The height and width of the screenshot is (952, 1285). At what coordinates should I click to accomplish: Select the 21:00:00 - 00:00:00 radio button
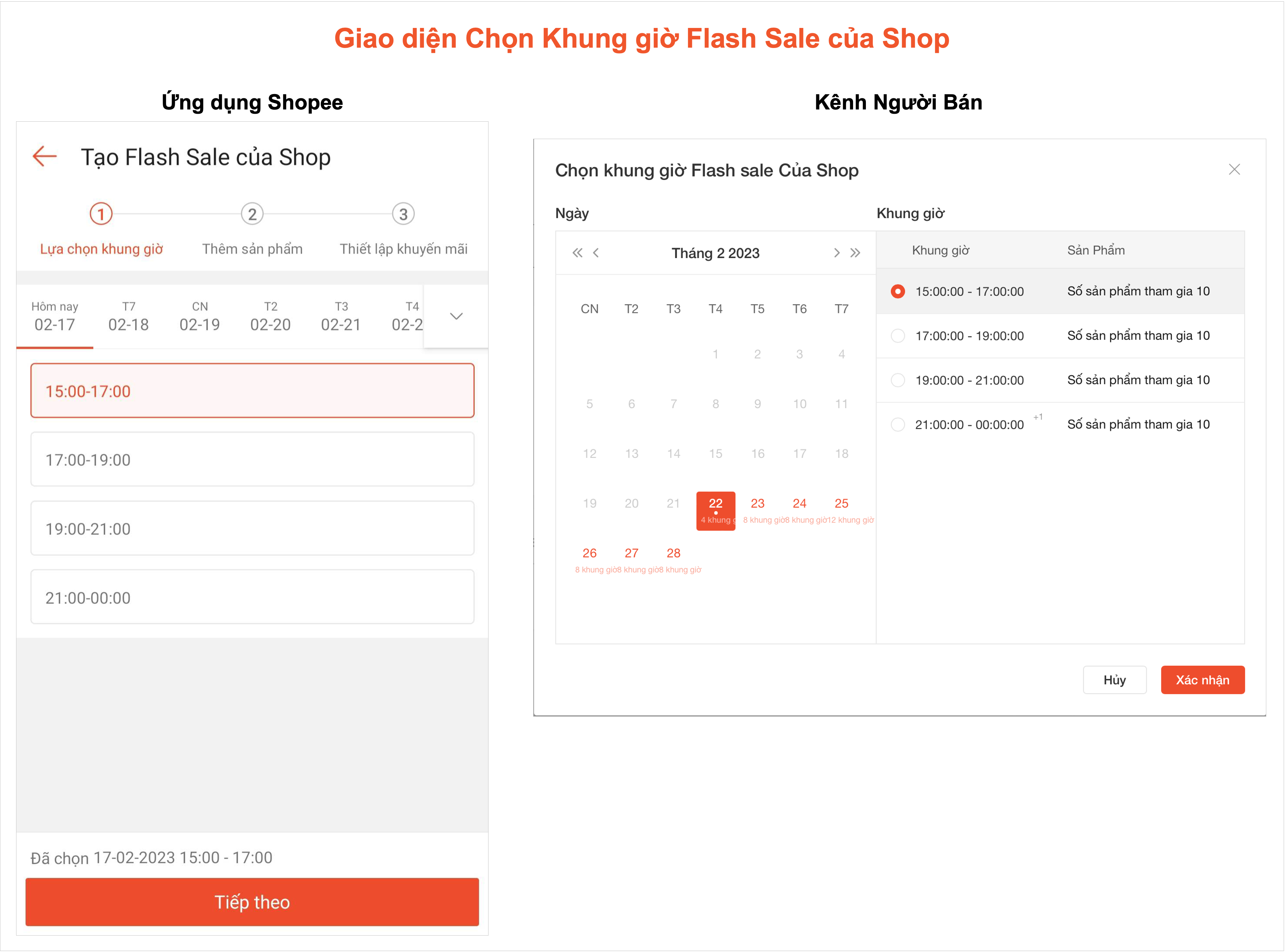point(897,424)
